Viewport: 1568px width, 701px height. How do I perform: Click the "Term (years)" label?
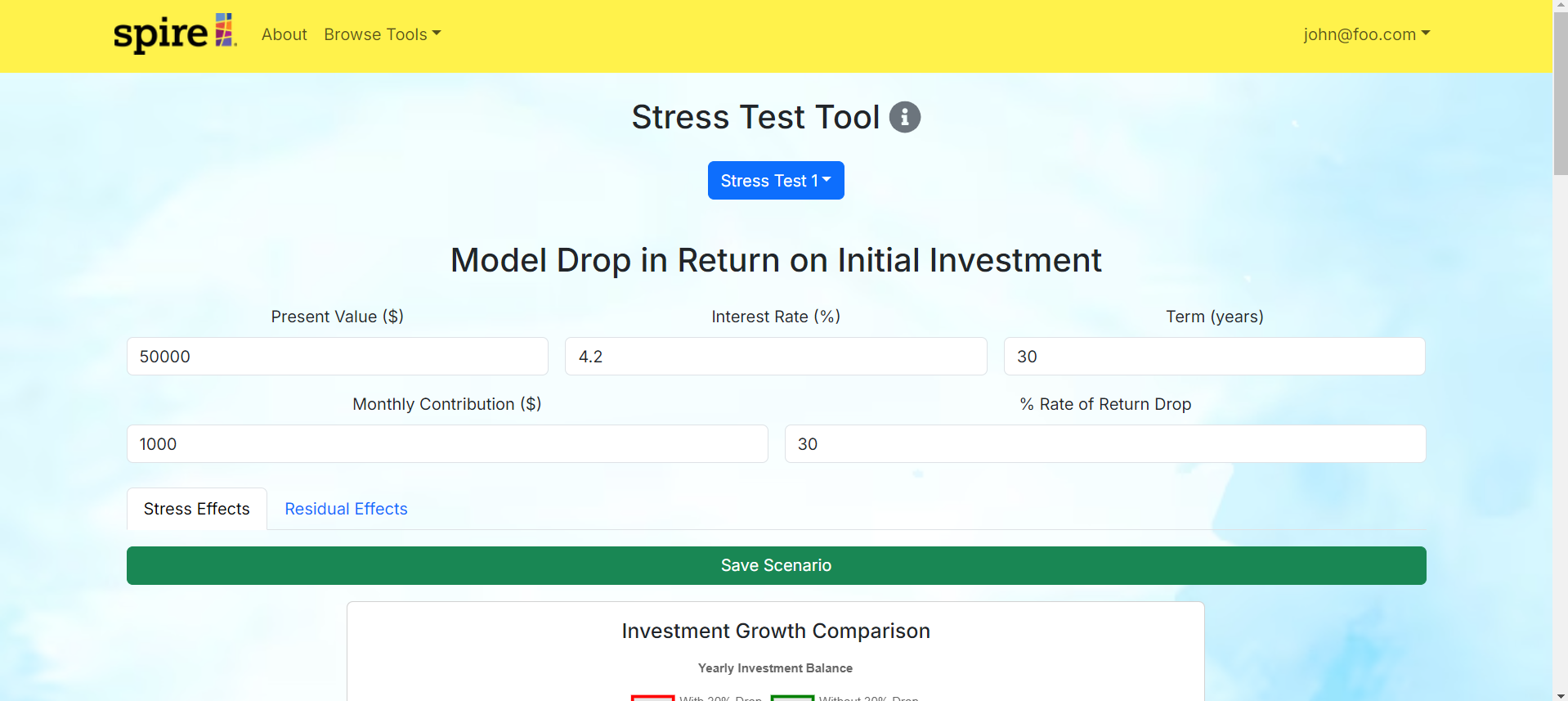(x=1215, y=317)
